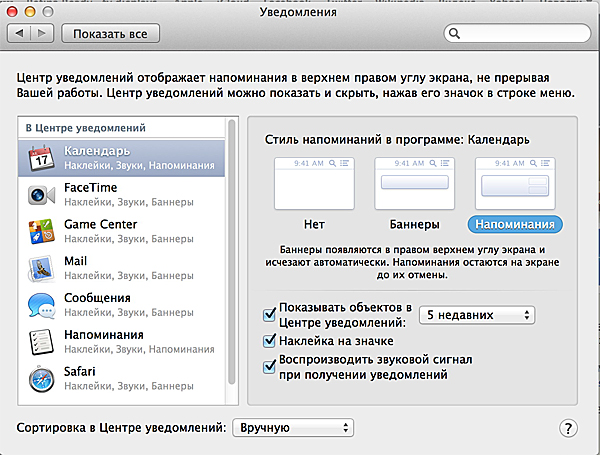This screenshot has height=455, width=600.
Task: Open Вручную sorting dropdown
Action: [x=293, y=428]
